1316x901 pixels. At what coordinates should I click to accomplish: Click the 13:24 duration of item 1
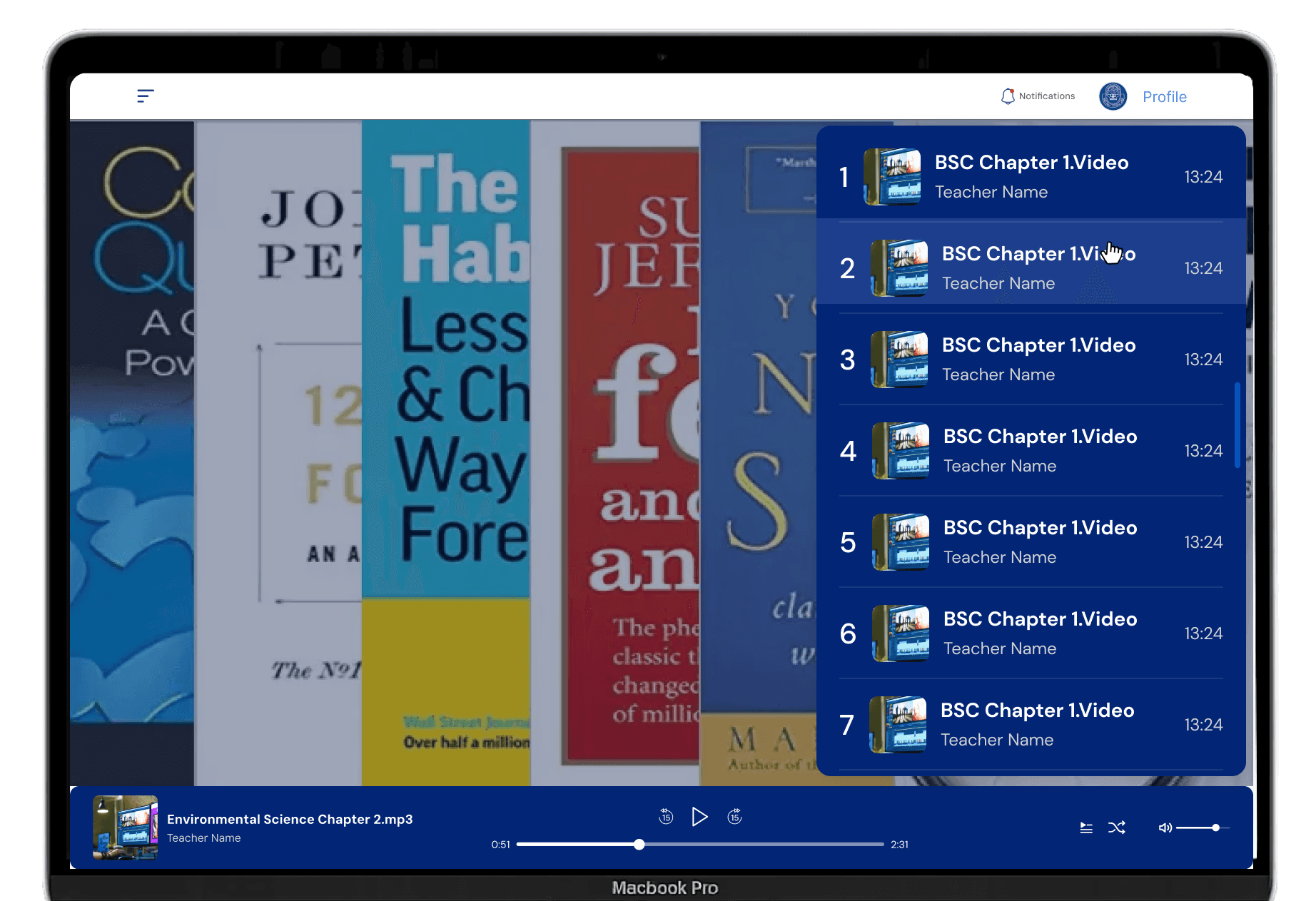point(1204,177)
